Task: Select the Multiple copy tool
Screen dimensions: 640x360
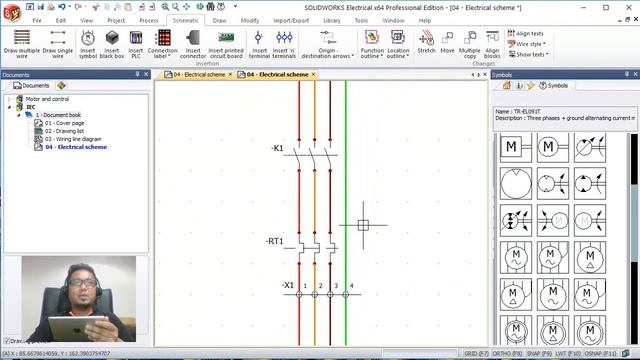Action: coord(470,44)
